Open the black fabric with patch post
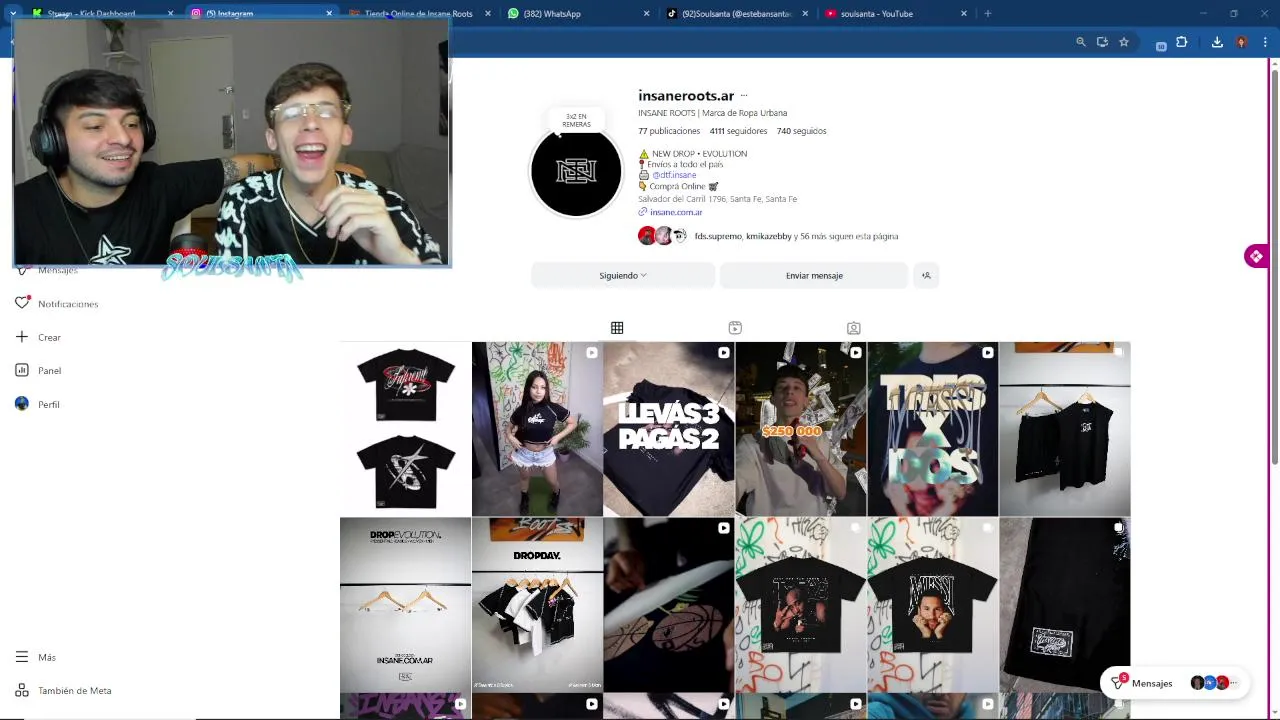This screenshot has height=720, width=1280. 1065,604
